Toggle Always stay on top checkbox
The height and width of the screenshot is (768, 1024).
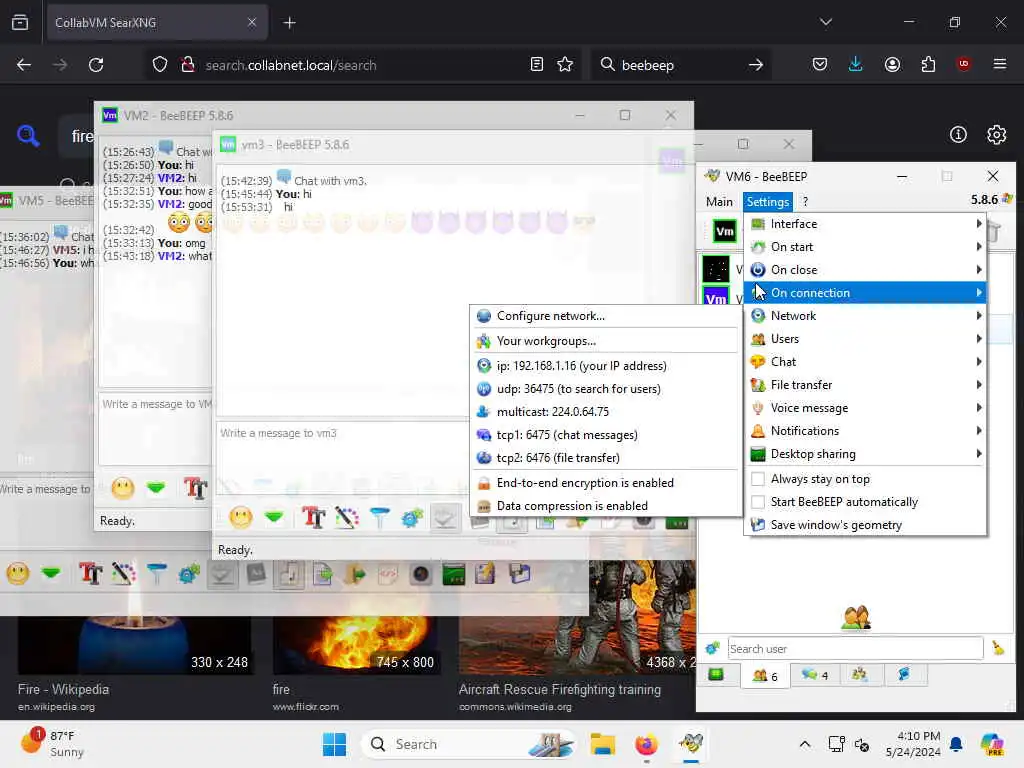(758, 479)
